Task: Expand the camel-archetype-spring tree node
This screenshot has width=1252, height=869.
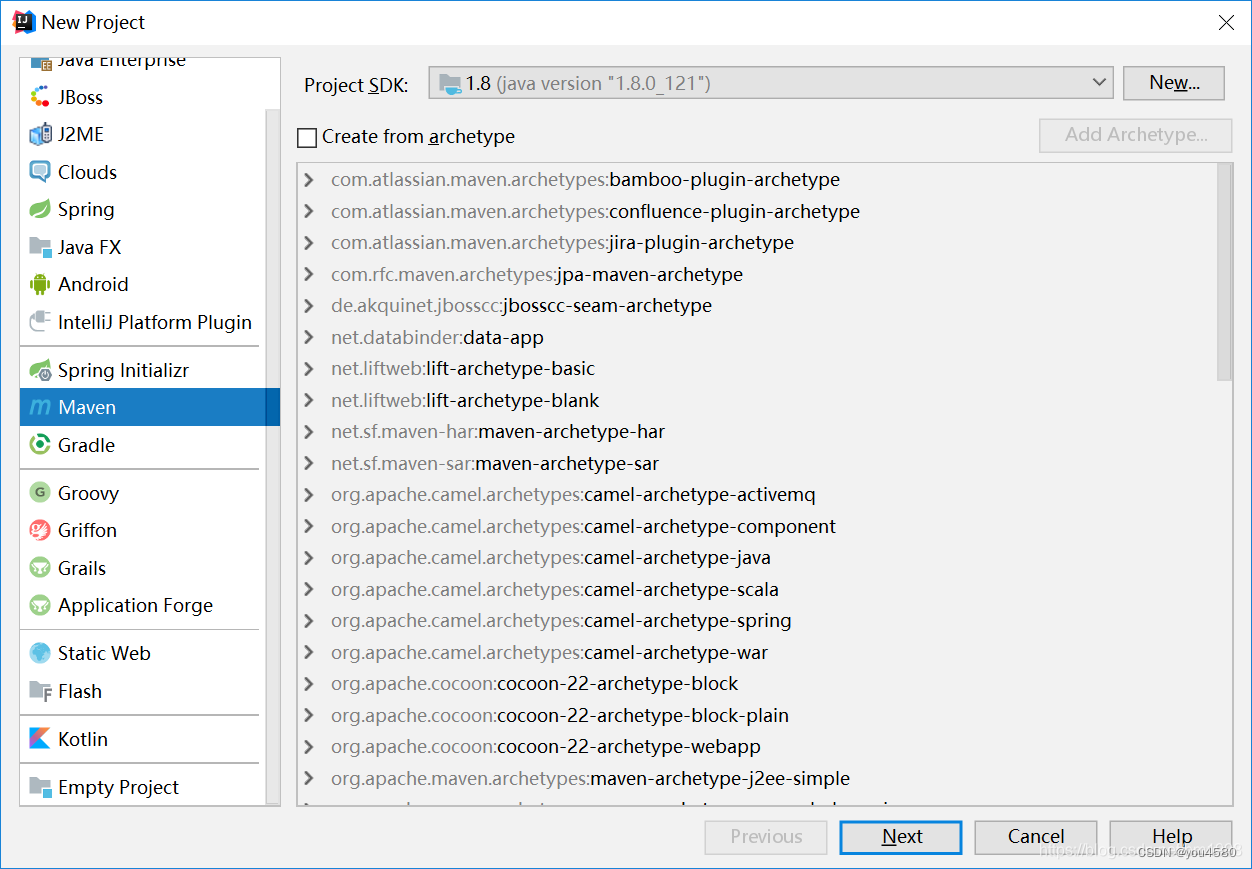Action: tap(309, 621)
